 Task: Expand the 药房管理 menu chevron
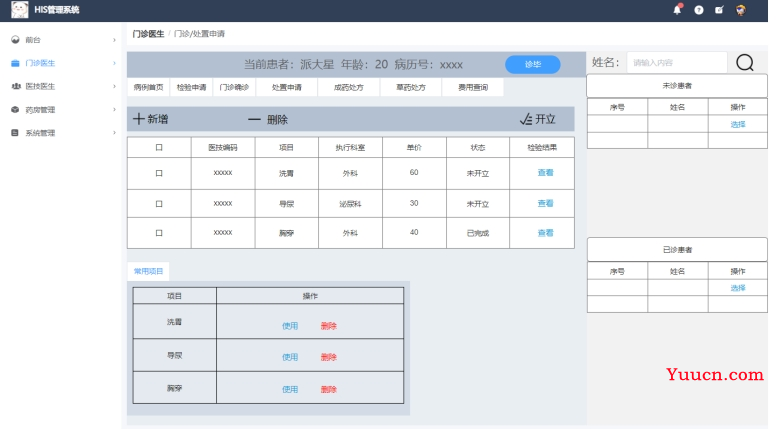point(114,109)
